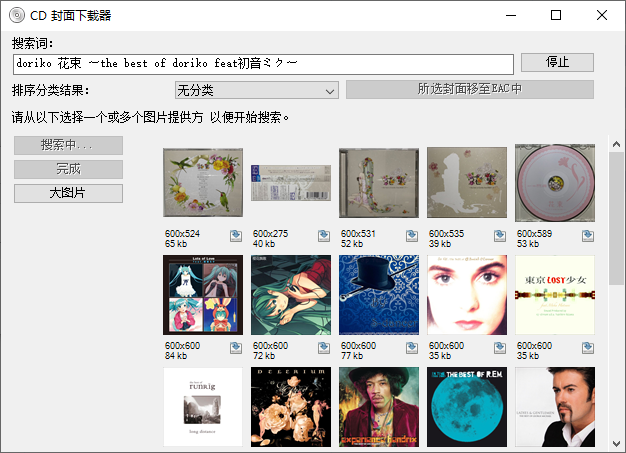The height and width of the screenshot is (453, 626).
Task: Select the floral wreath cover thumbnail
Action: [x=202, y=184]
